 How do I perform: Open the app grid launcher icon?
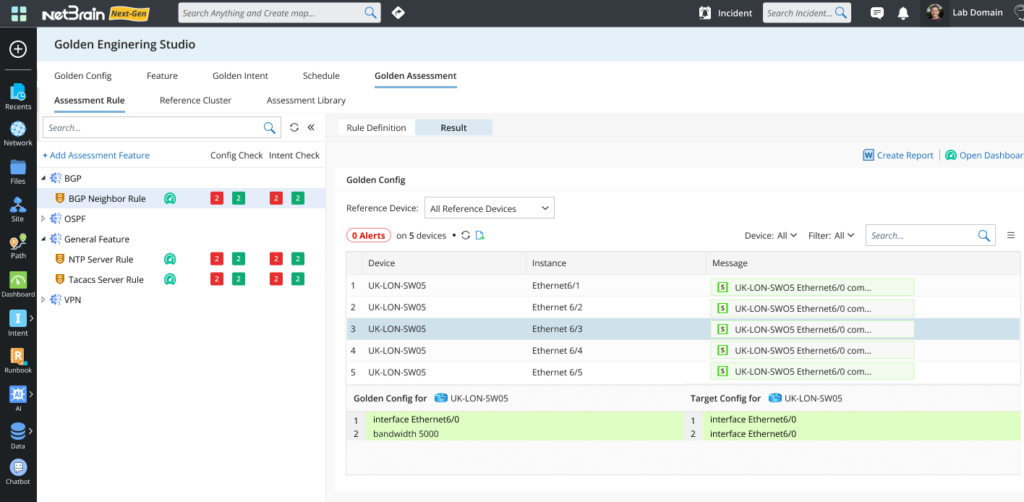19,14
